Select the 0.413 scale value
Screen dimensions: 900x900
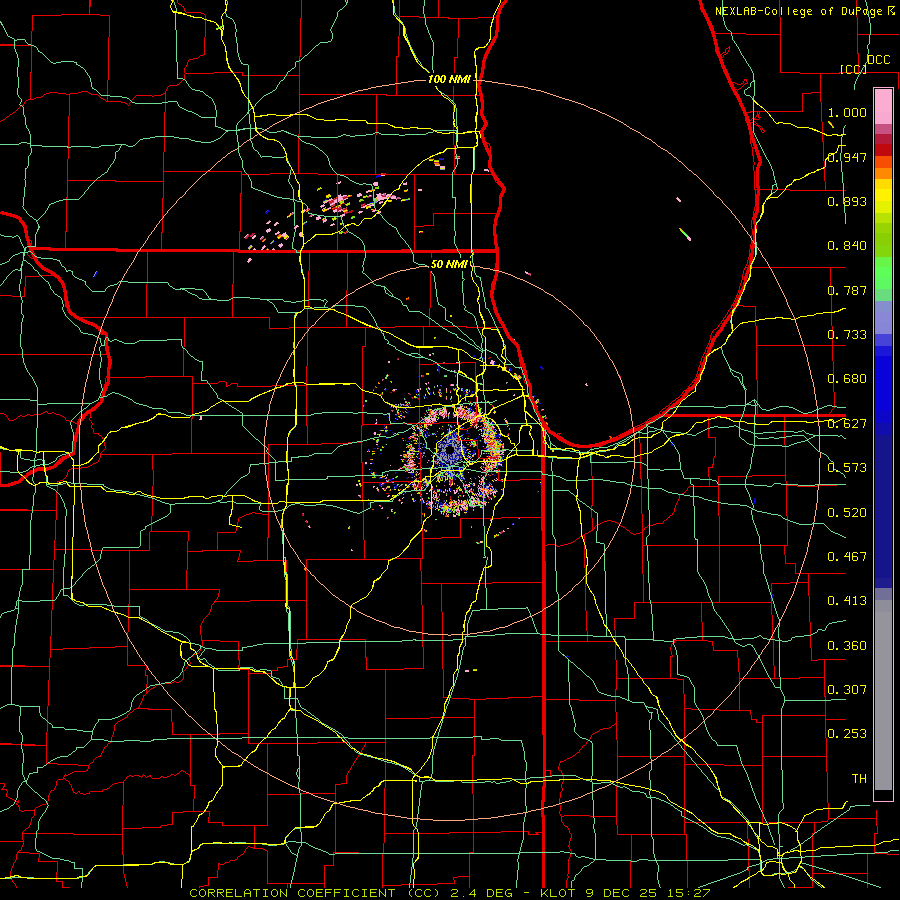click(847, 601)
